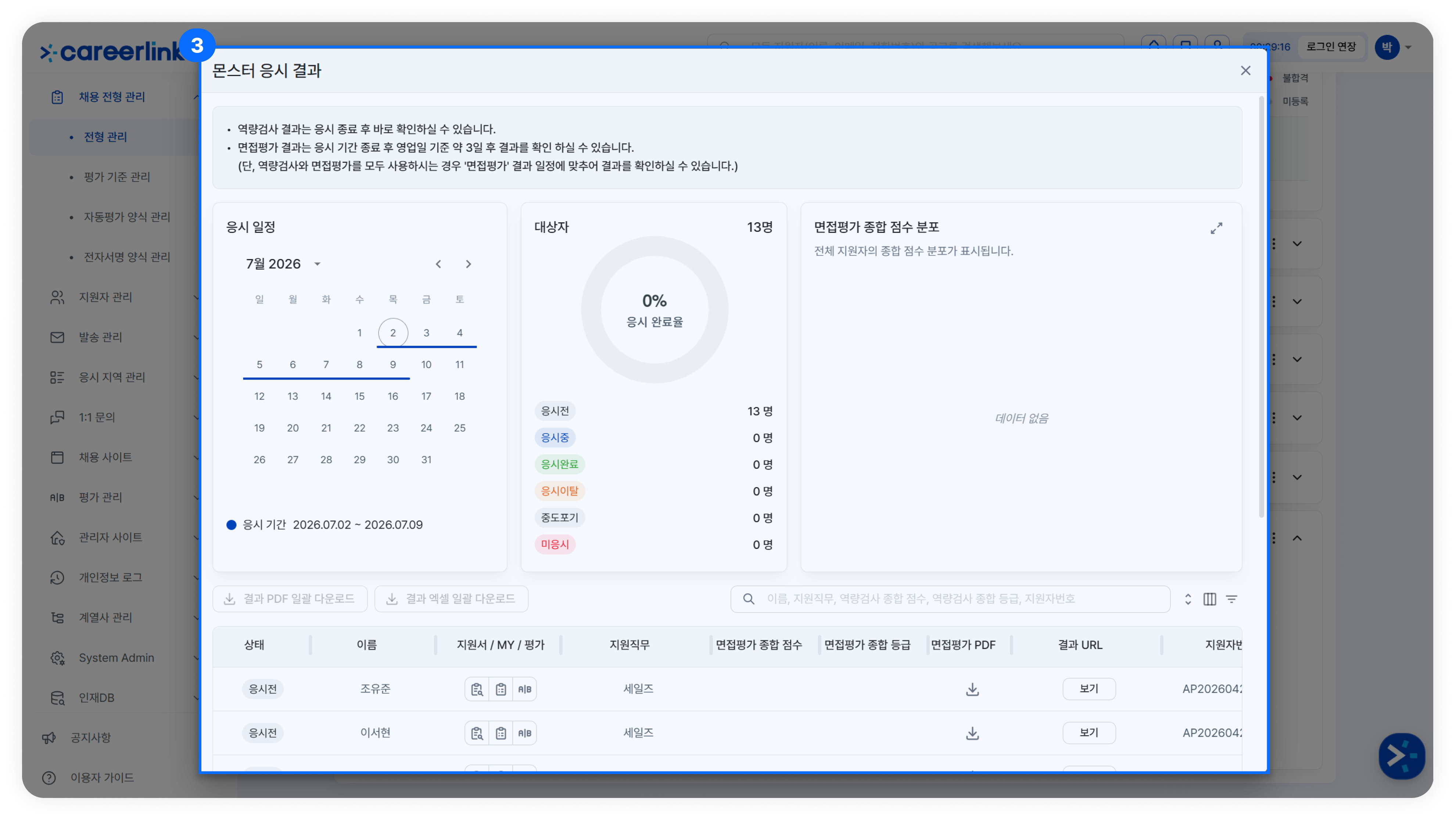Select 전형 관리 in sidebar

(x=105, y=137)
